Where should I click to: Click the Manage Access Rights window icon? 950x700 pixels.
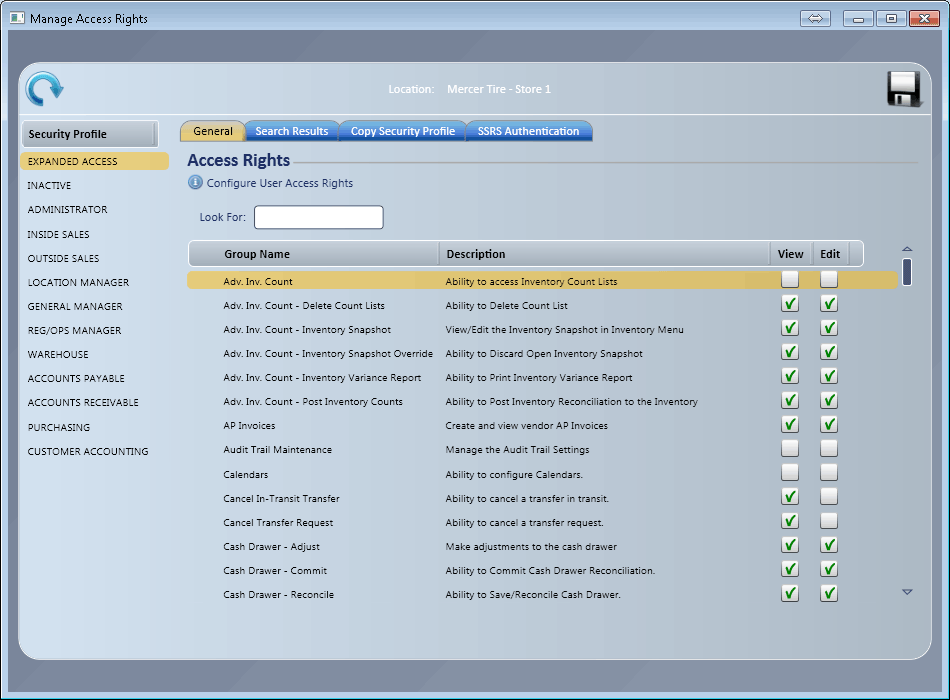tap(17, 18)
